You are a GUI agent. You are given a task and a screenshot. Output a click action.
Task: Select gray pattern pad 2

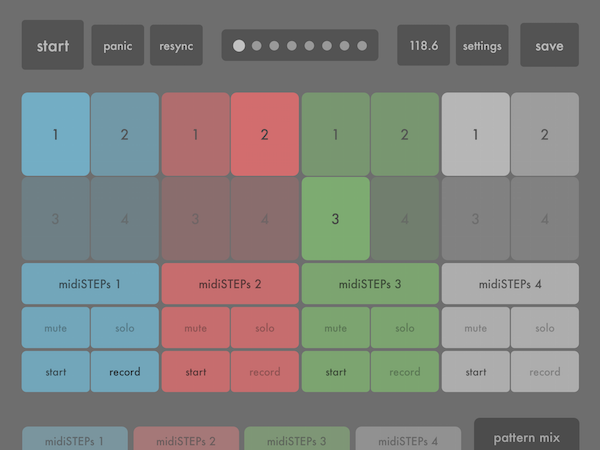(545, 134)
